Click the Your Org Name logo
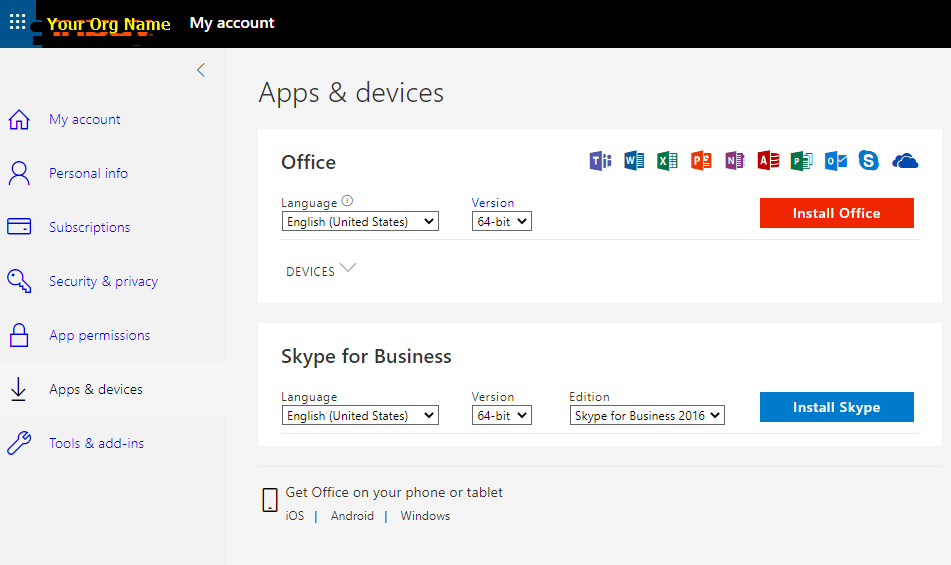951x565 pixels. pos(109,24)
